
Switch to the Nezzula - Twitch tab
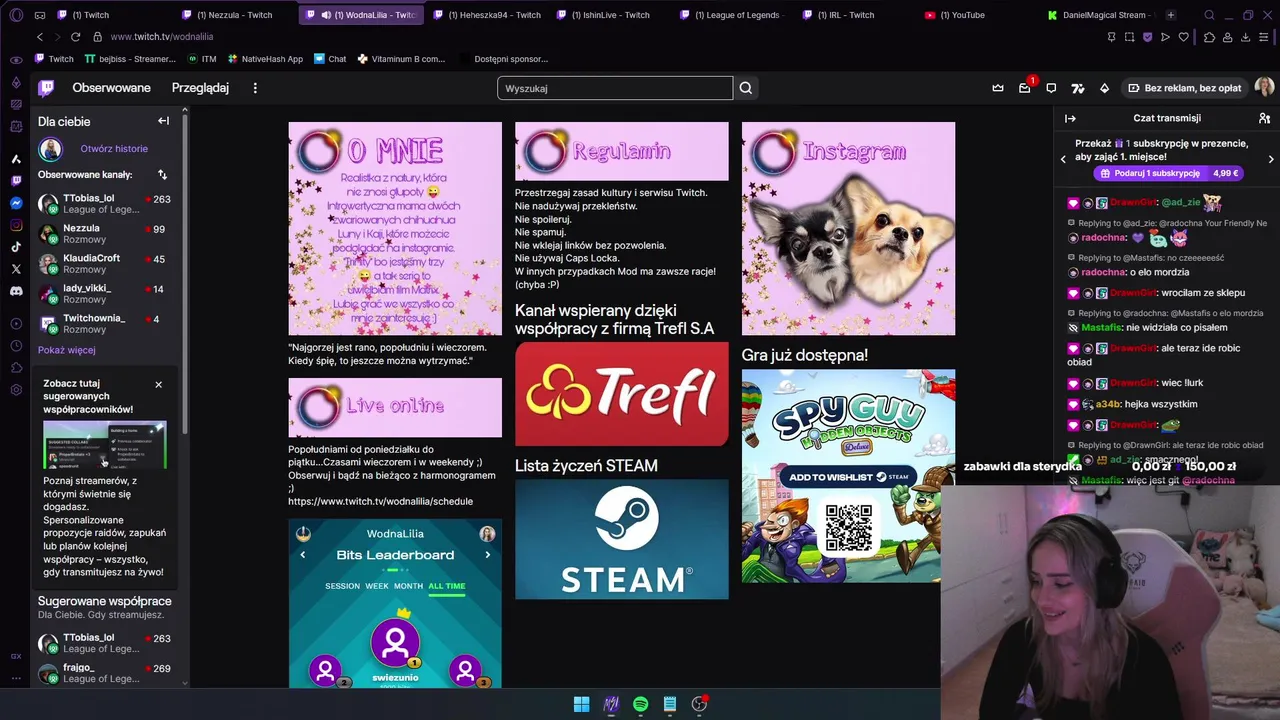click(x=234, y=15)
